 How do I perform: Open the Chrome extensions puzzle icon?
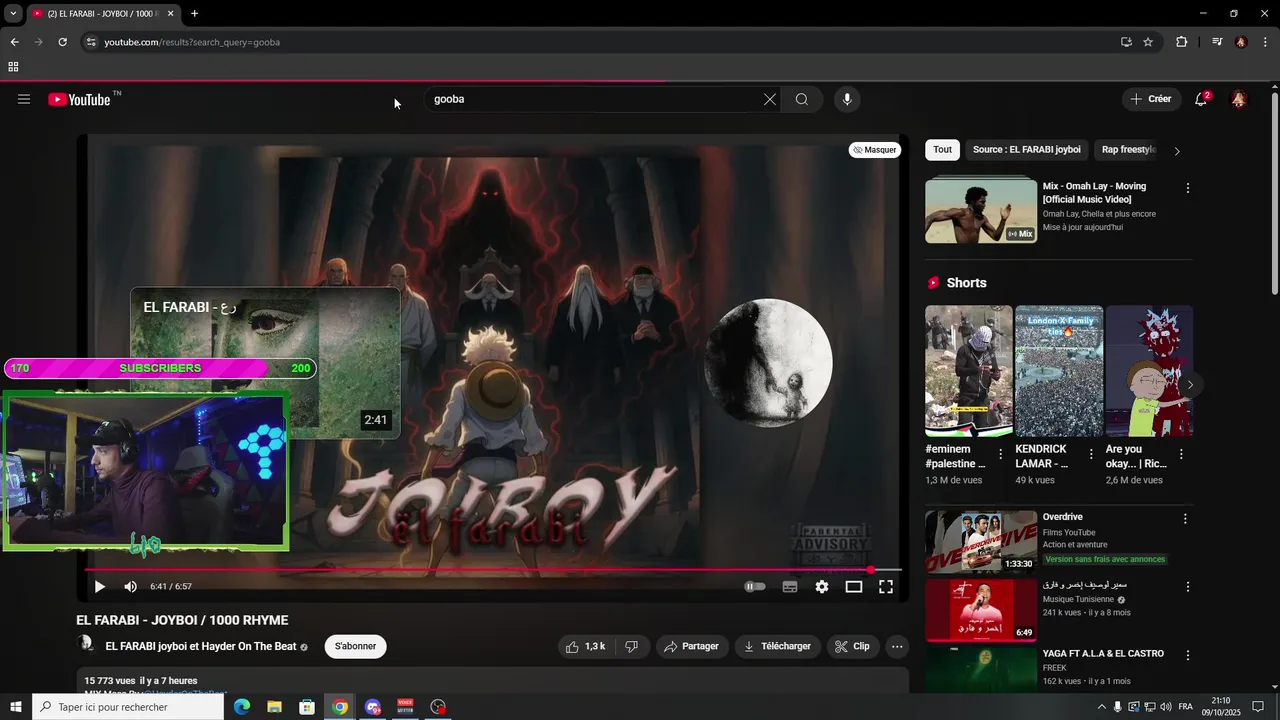point(1181,42)
